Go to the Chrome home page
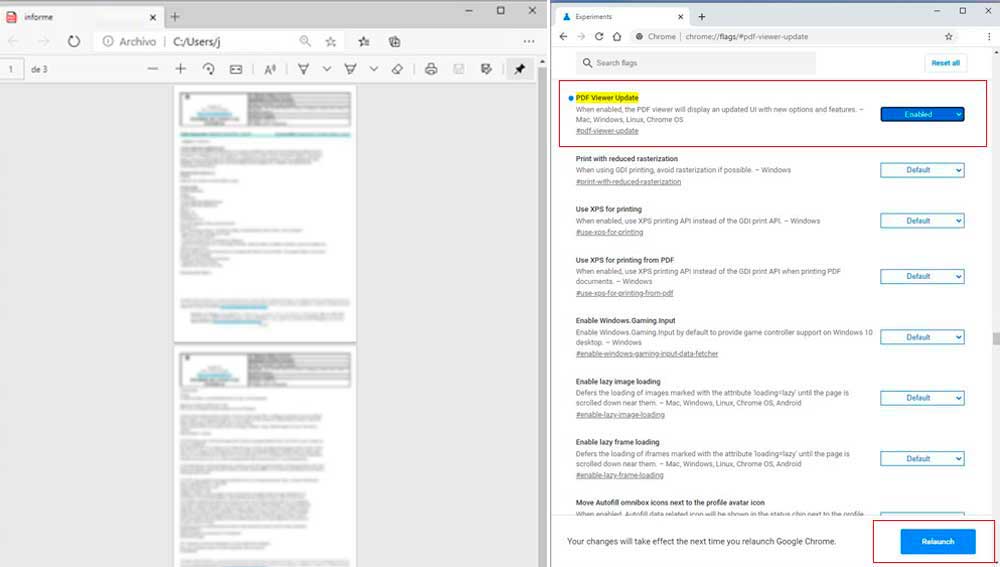 coord(617,36)
